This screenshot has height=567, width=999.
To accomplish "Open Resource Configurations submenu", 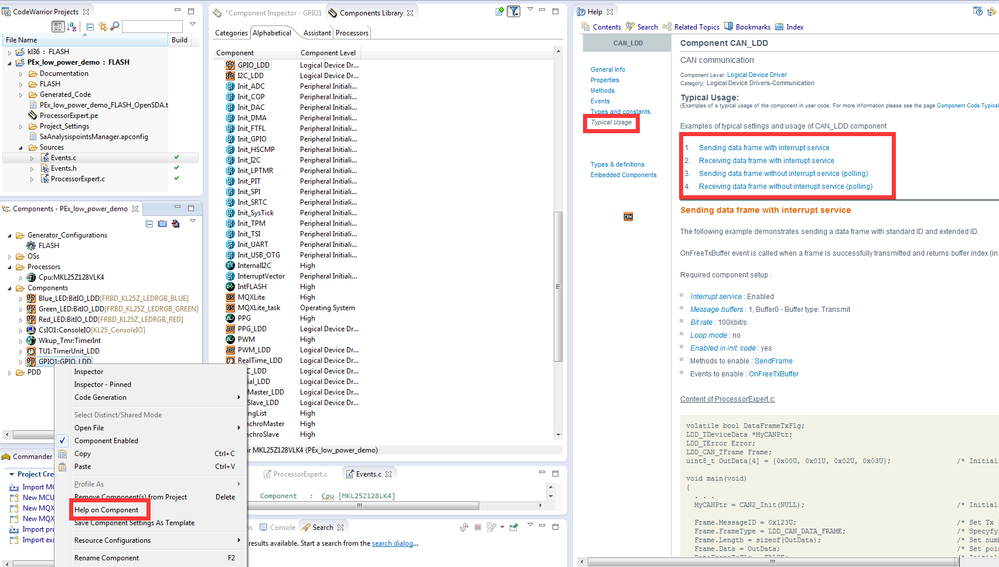I will click(x=150, y=540).
